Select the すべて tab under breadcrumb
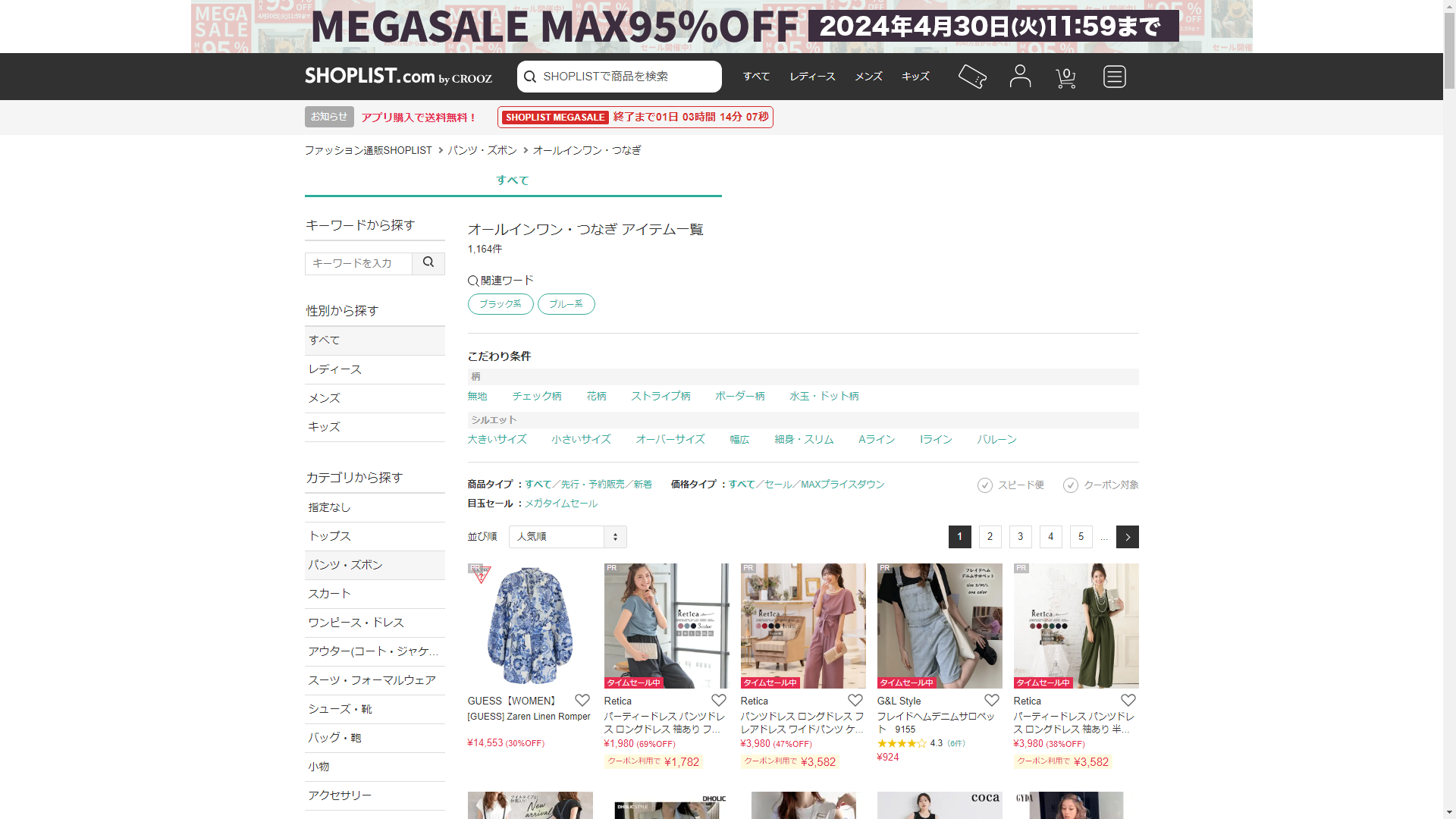 pos(513,180)
